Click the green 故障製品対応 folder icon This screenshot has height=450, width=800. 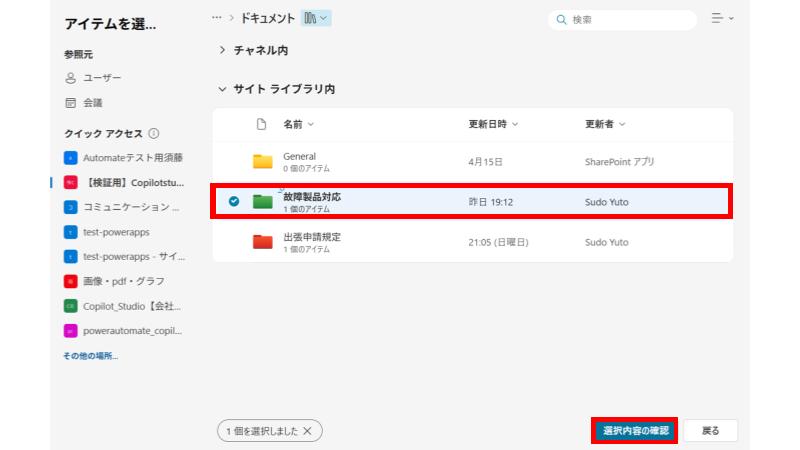tap(263, 201)
